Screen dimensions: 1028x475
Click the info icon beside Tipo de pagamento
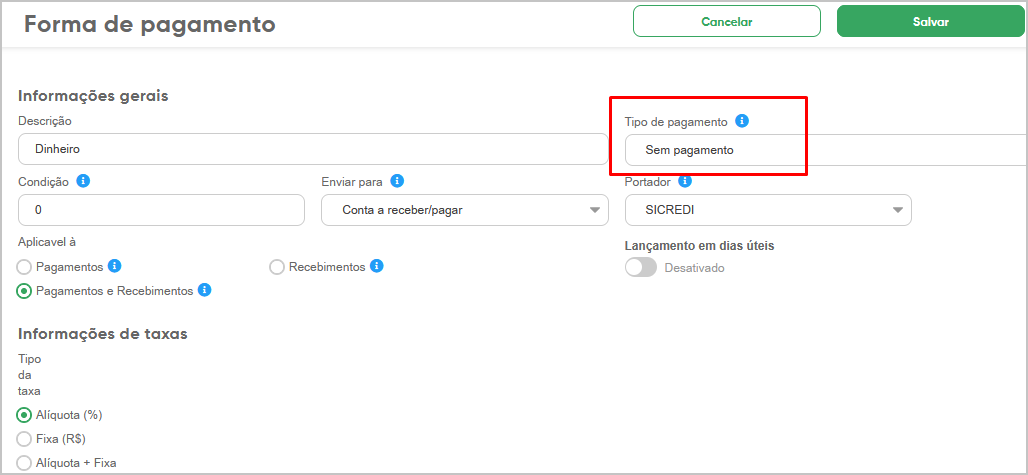click(x=742, y=121)
